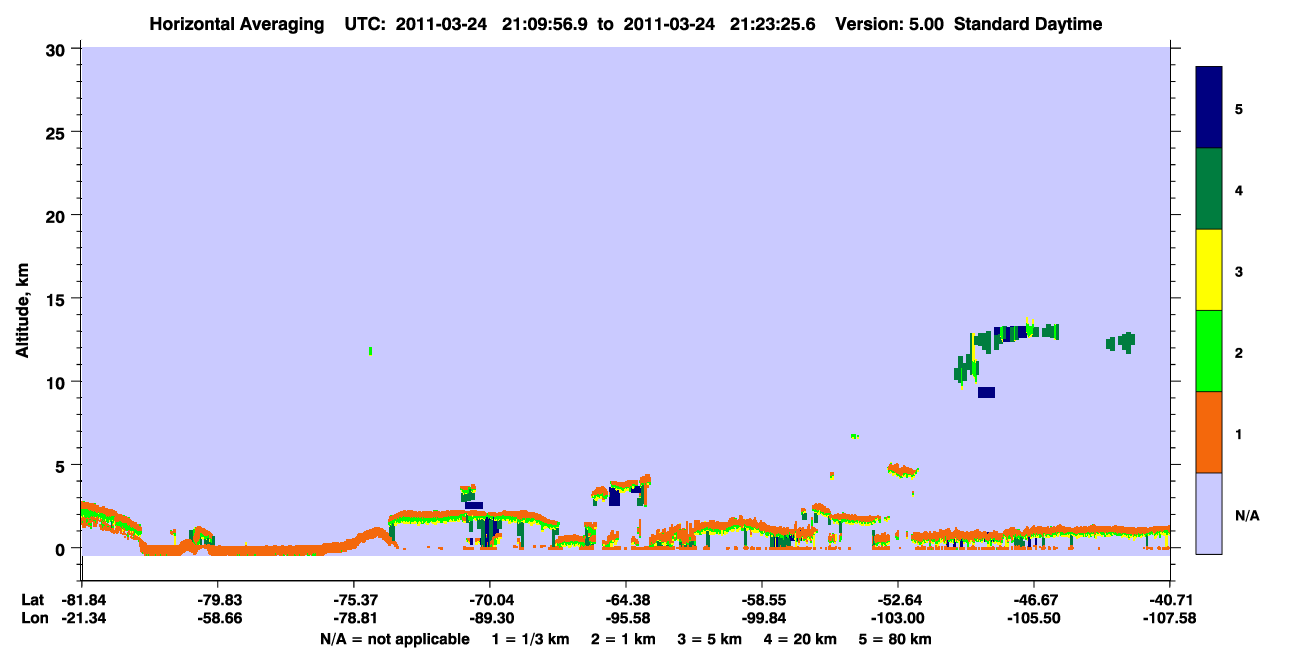Click longitude value '-58.66'
The image size is (1300, 667).
218,618
